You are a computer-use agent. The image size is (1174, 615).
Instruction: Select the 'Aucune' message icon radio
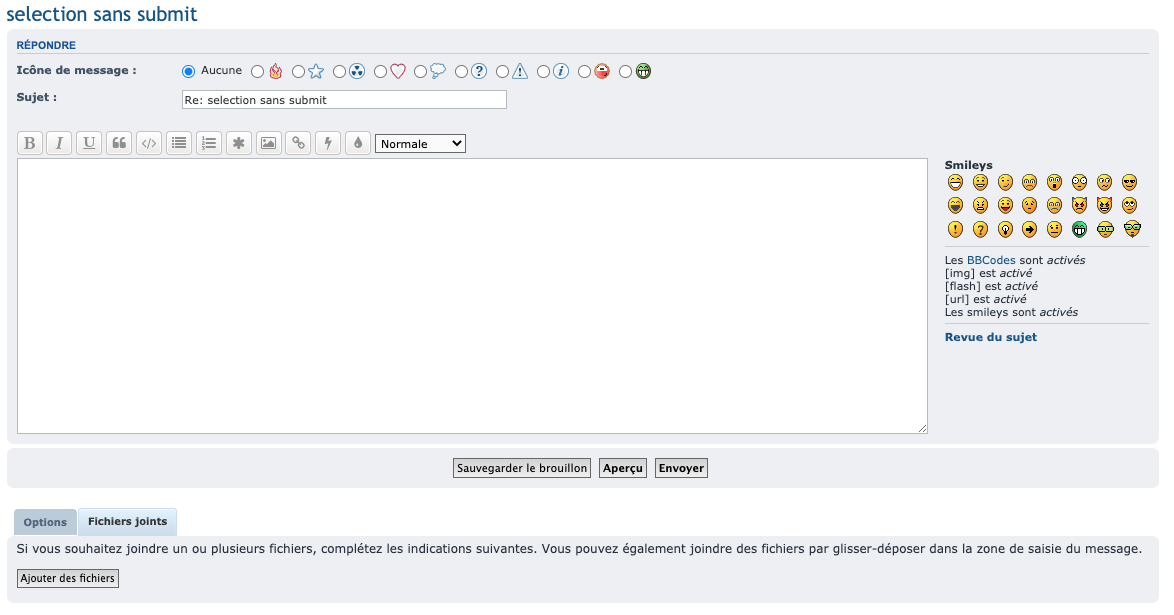(188, 71)
